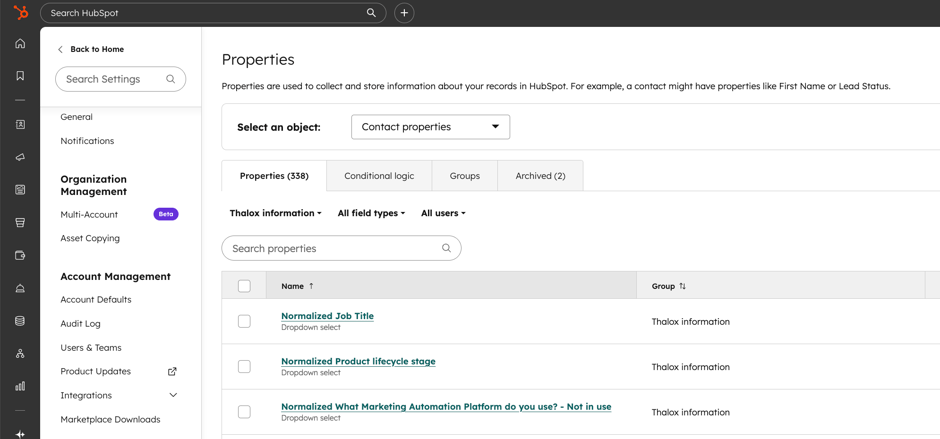Viewport: 940px width, 439px height.
Task: Focus the Search Settings field
Action: [x=120, y=79]
